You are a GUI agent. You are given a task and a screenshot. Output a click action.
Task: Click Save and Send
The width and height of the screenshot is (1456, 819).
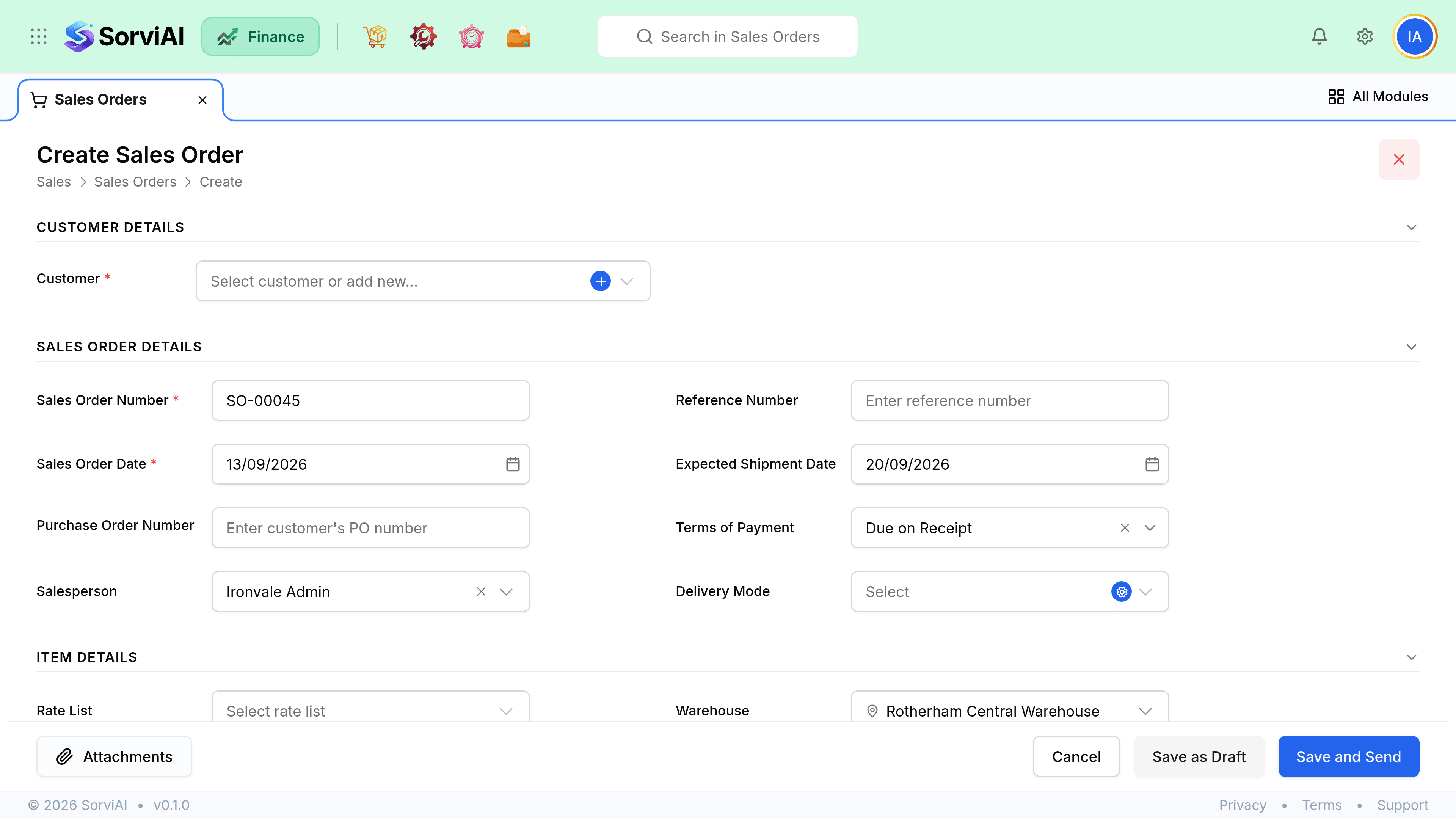[x=1349, y=757]
